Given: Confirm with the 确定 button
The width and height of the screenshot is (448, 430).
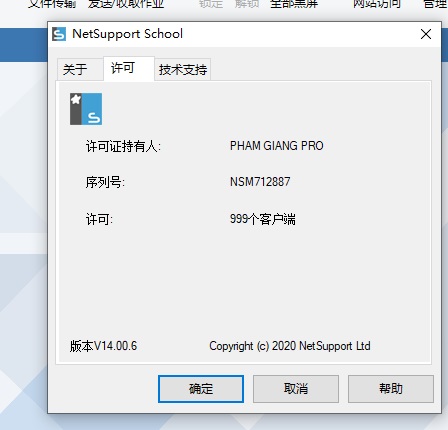Looking at the screenshot, I should click(201, 389).
